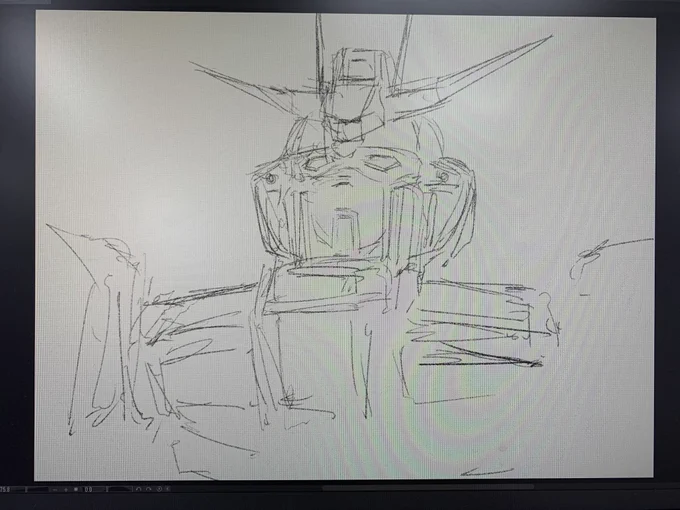Viewport: 680px width, 510px height.
Task: Reset canvas rotation with the circular reset icon
Action: coord(159,489)
